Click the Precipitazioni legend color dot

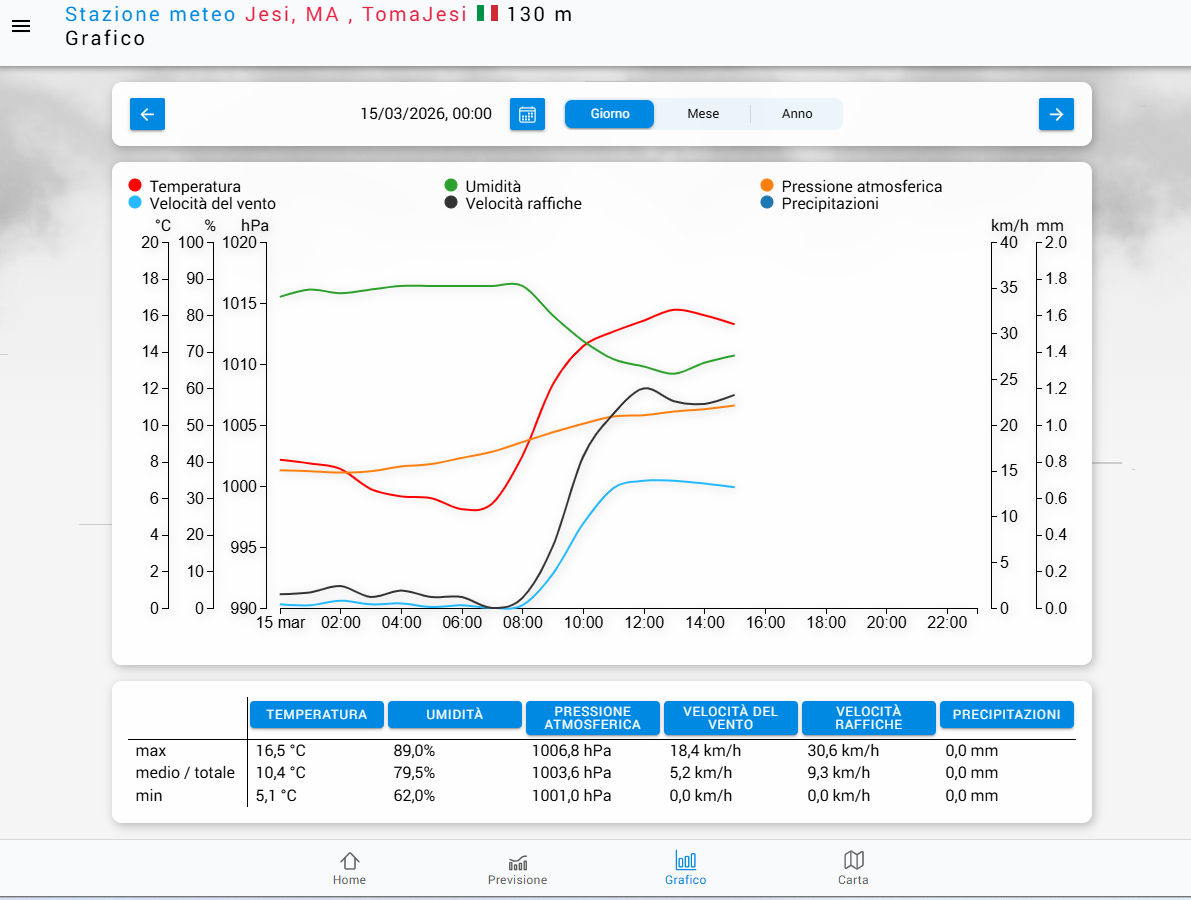767,203
